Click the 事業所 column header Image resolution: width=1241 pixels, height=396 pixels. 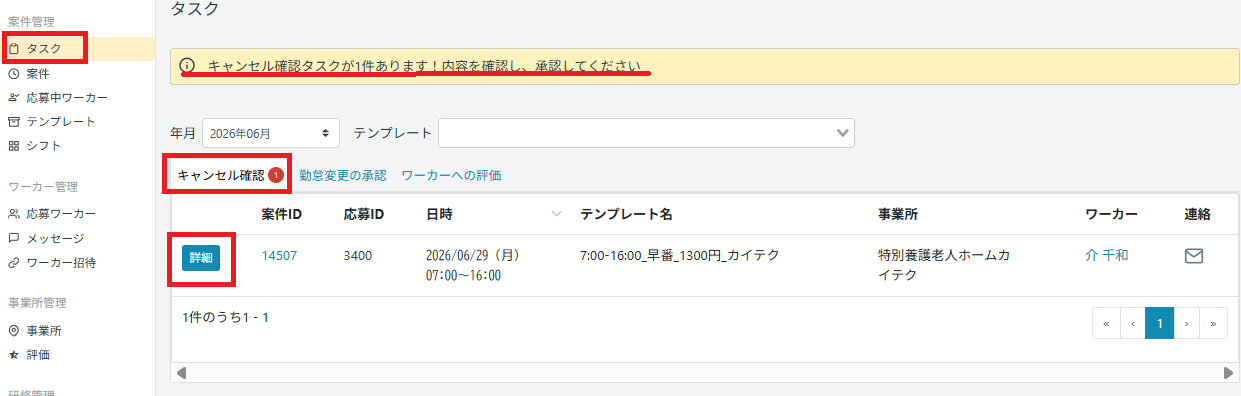(898, 214)
